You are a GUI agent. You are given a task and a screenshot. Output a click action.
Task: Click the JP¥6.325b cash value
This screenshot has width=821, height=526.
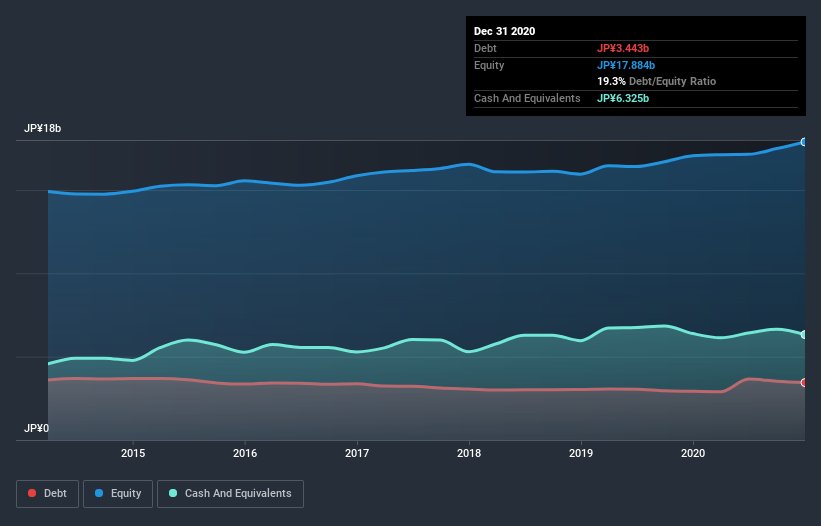tap(623, 98)
